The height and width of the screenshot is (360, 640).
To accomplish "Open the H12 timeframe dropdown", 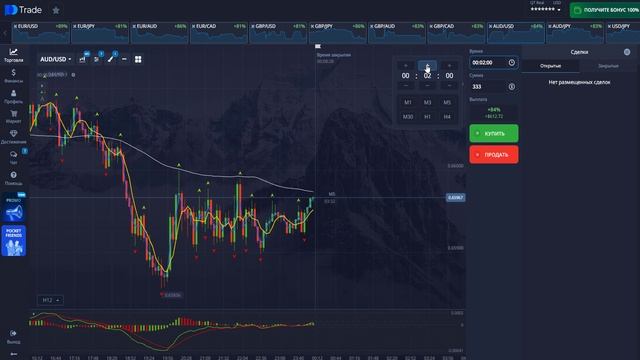I will [x=50, y=300].
